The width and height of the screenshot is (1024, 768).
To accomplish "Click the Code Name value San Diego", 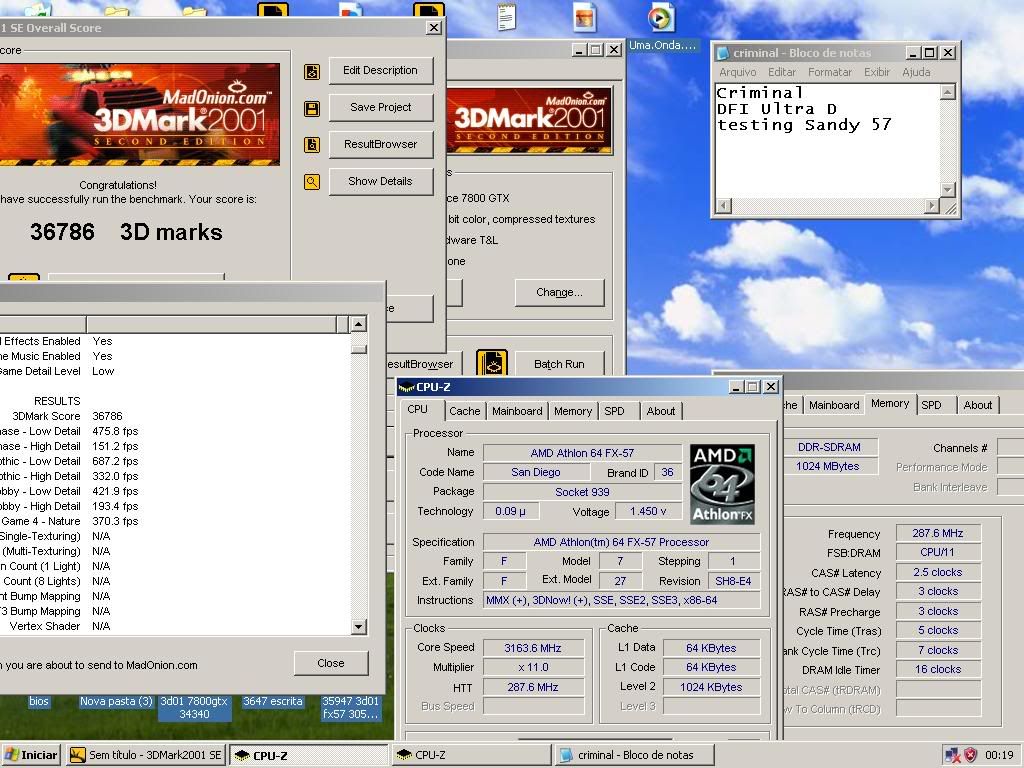I will tap(536, 472).
